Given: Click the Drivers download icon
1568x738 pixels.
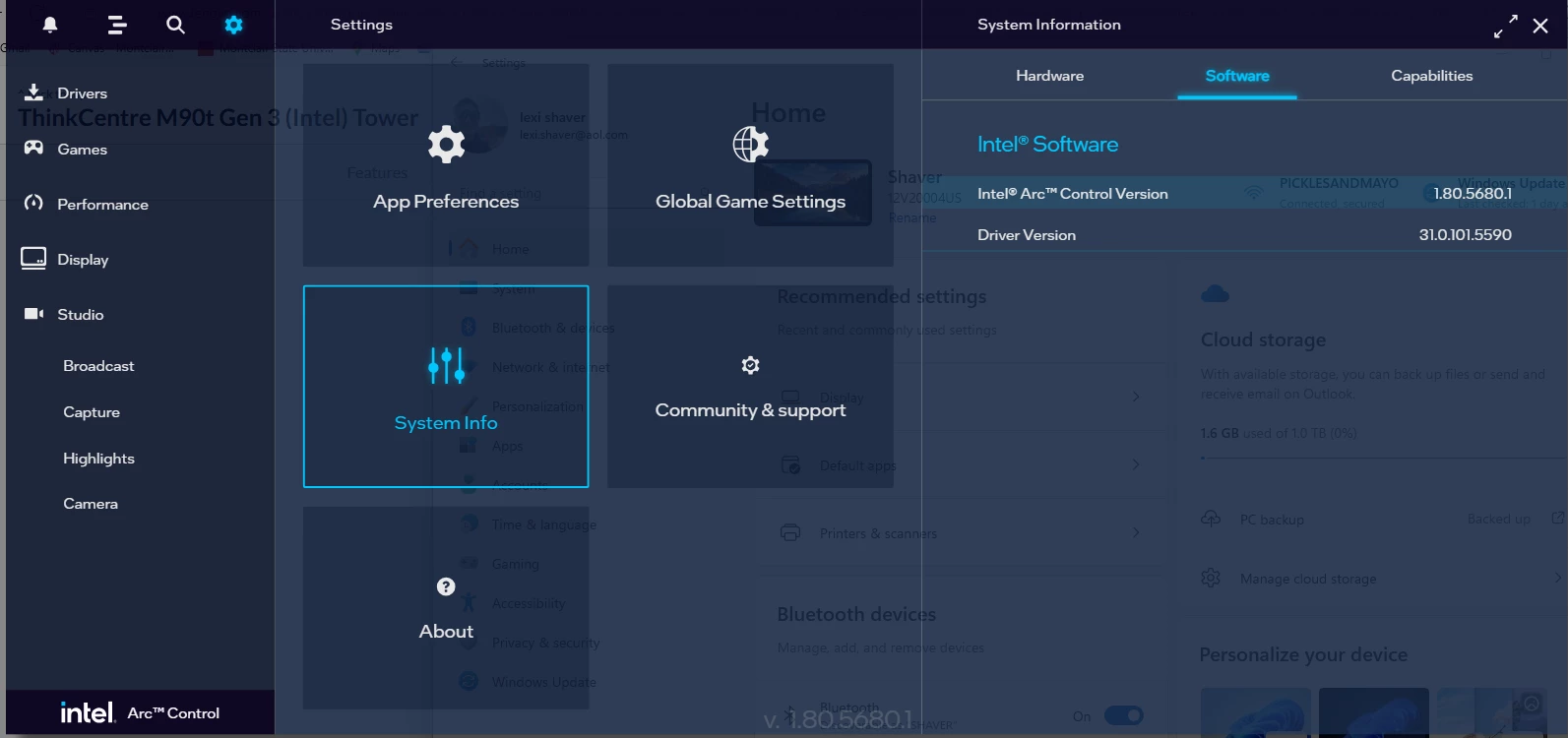Looking at the screenshot, I should (x=33, y=92).
